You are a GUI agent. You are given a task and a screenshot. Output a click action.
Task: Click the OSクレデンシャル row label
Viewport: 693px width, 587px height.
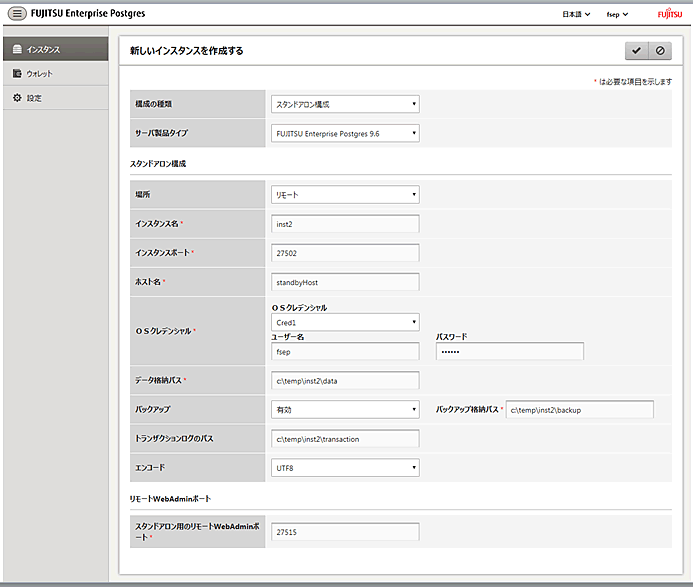[x=164, y=331]
